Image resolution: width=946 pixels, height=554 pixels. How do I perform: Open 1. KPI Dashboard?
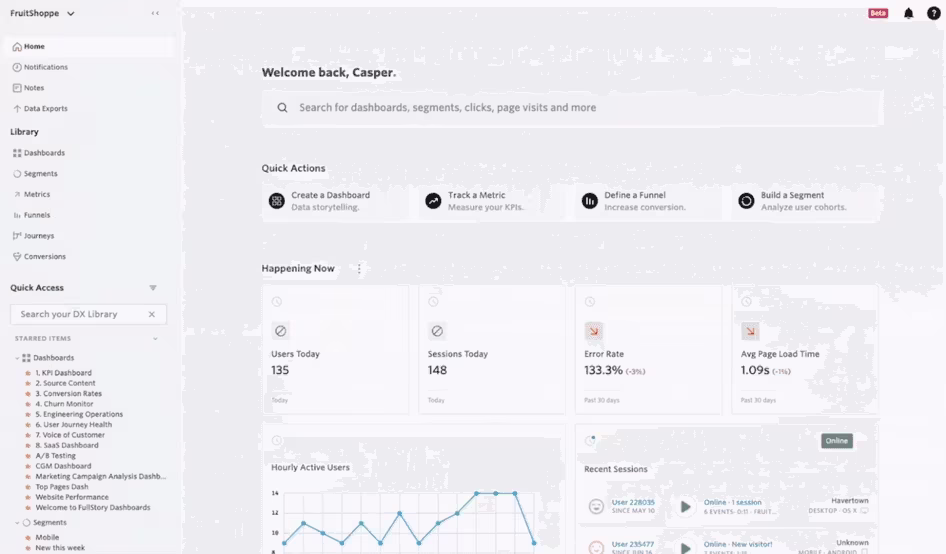63,373
